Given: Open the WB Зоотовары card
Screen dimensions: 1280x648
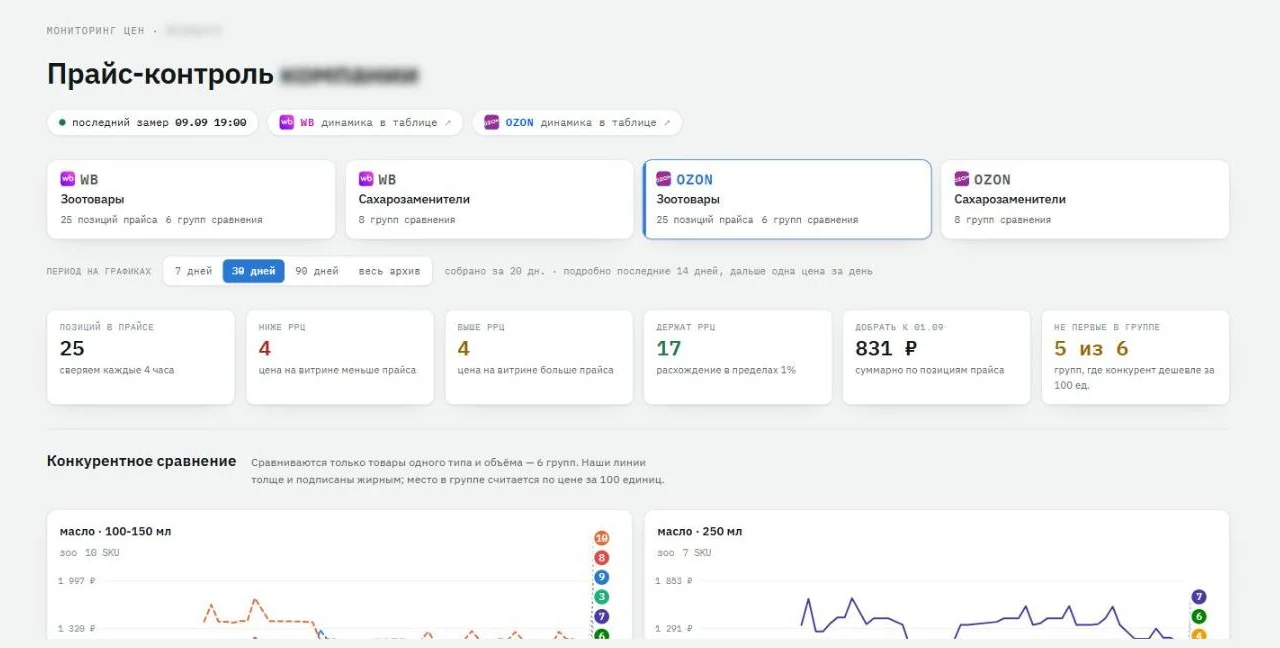Looking at the screenshot, I should tap(191, 199).
